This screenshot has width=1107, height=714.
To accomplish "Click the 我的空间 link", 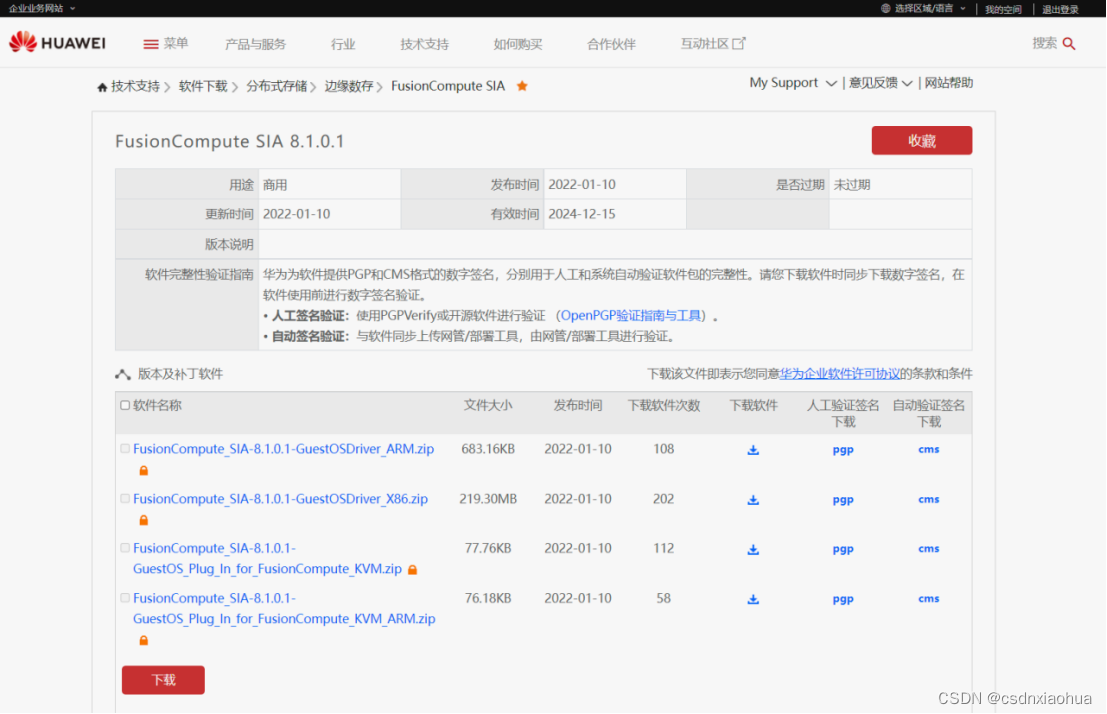I will (x=1003, y=9).
